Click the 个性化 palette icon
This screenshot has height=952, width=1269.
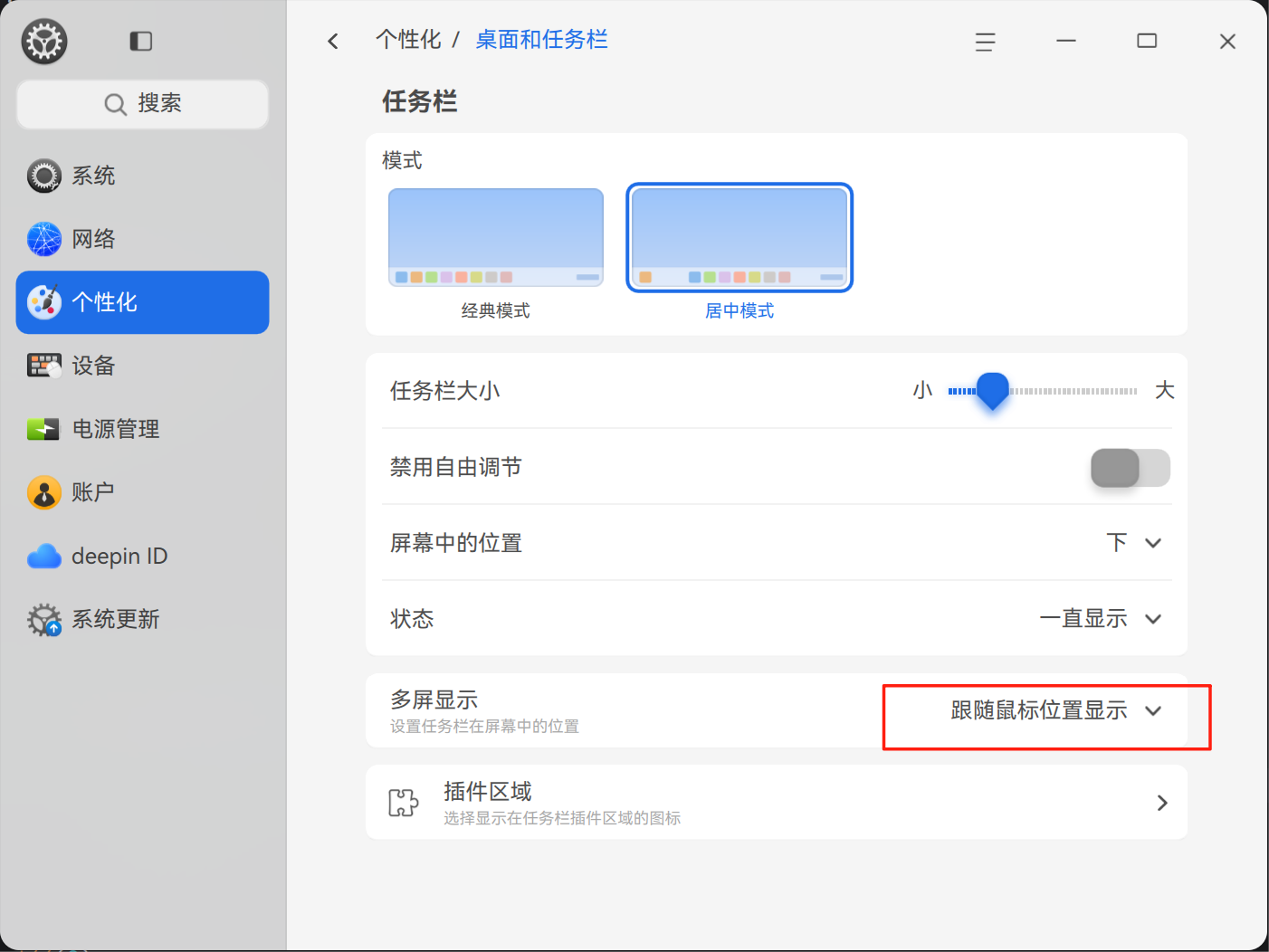44,302
